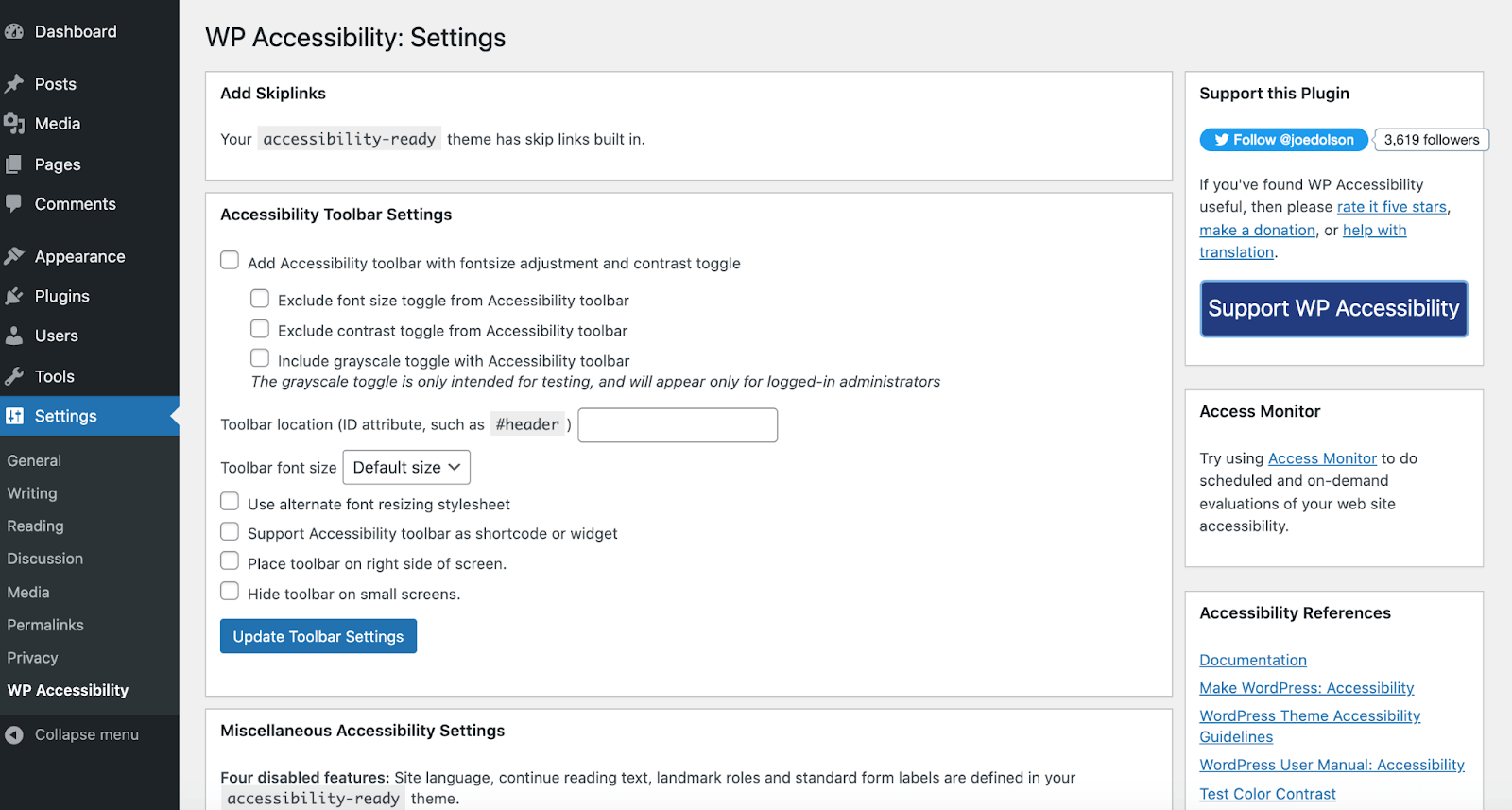Click Update Toolbar Settings button

[x=318, y=636]
